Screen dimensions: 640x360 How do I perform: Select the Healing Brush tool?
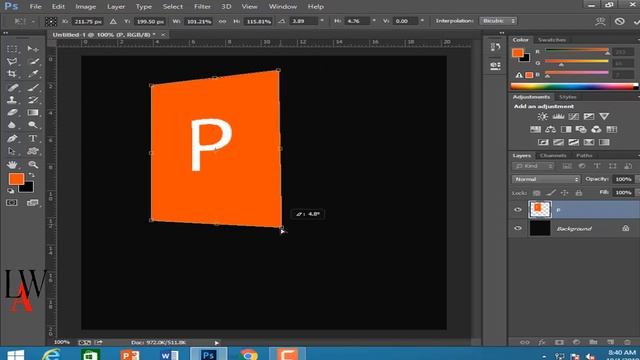coord(12,87)
